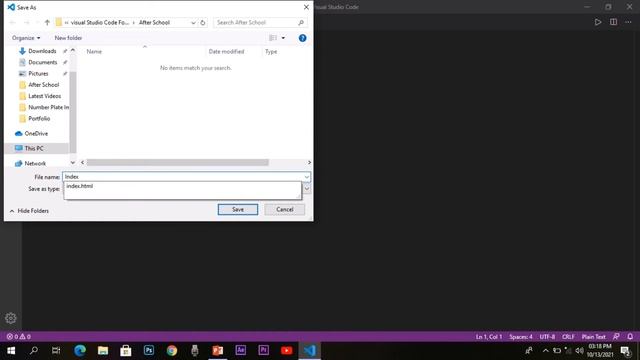Open notifications bell in status bar
640x360 pixels.
tap(630, 337)
